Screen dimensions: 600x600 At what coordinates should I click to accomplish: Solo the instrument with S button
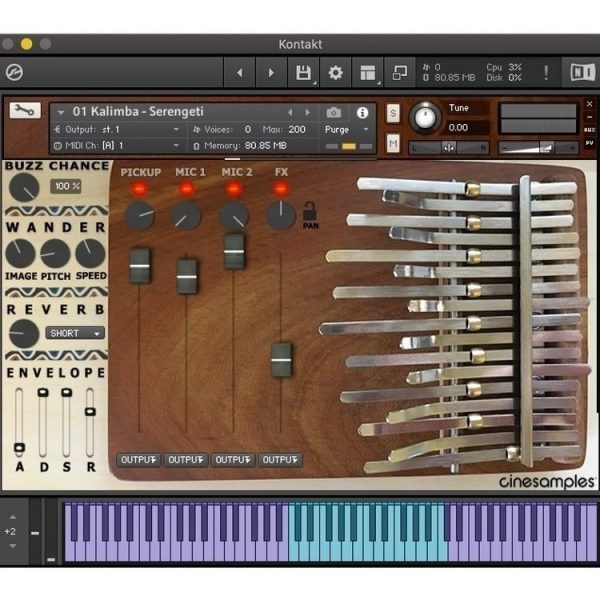[x=393, y=113]
